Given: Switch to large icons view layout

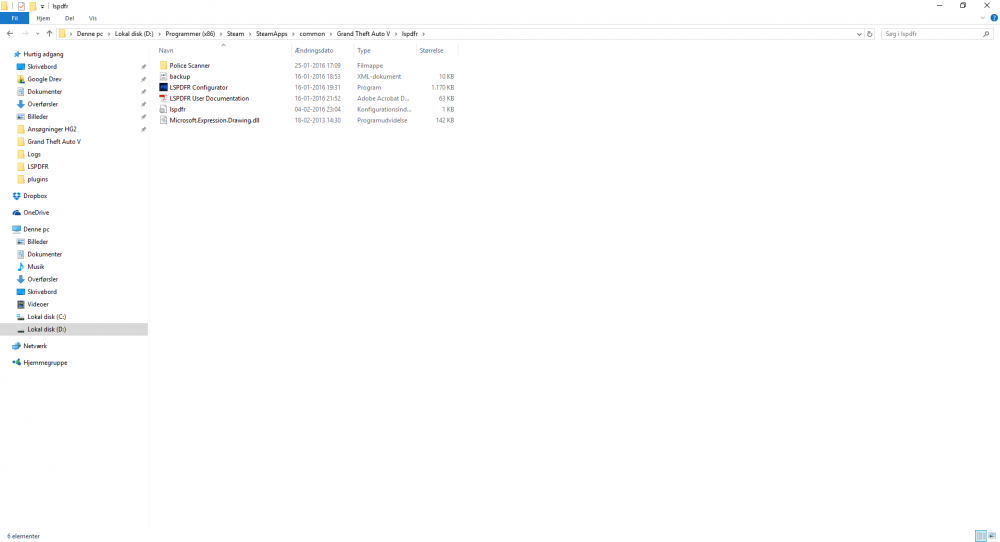Looking at the screenshot, I should pos(992,536).
